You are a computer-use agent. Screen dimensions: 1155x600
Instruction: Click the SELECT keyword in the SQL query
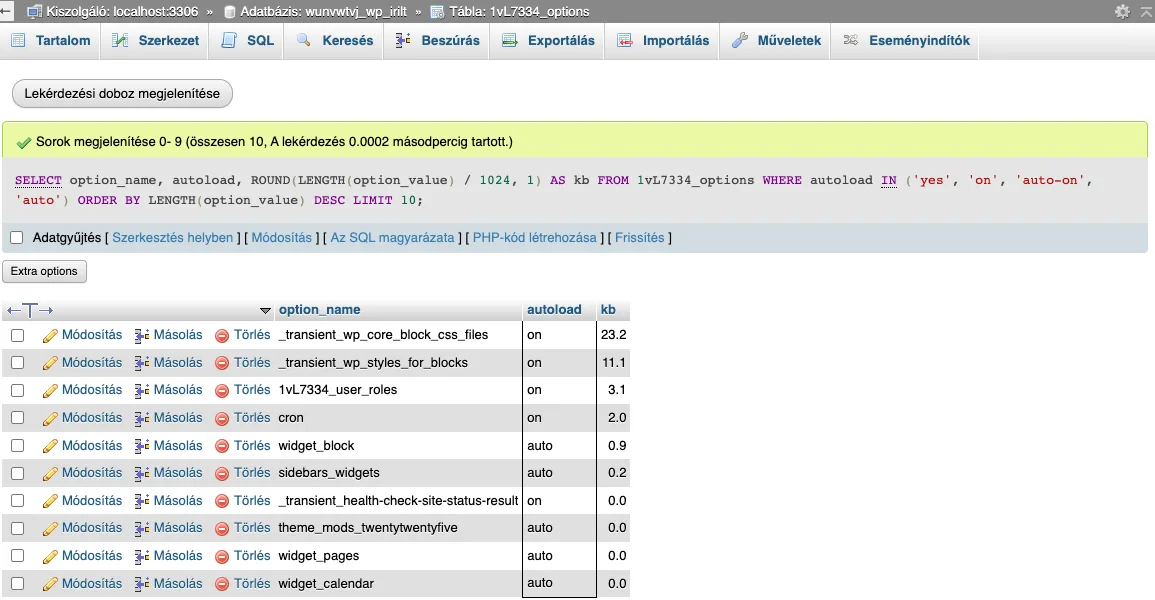(x=38, y=180)
